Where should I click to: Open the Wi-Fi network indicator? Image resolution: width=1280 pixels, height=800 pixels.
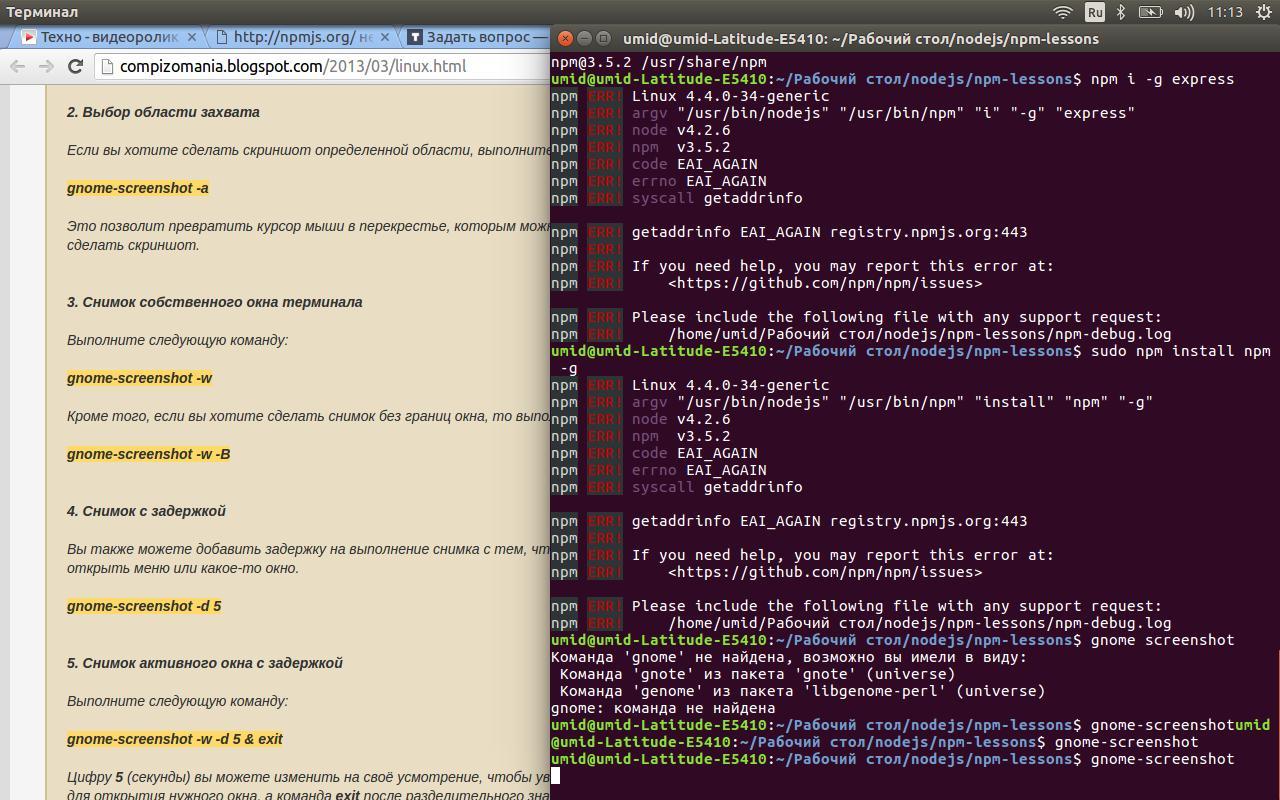(x=1063, y=12)
